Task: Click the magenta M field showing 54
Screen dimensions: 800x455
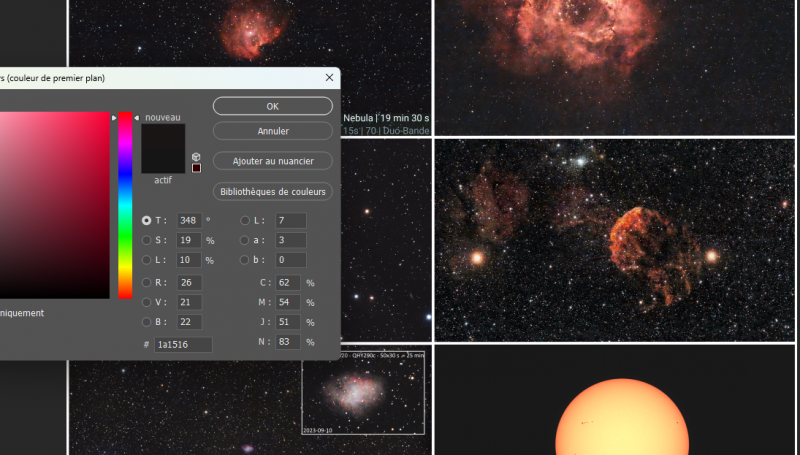Action: tap(288, 302)
